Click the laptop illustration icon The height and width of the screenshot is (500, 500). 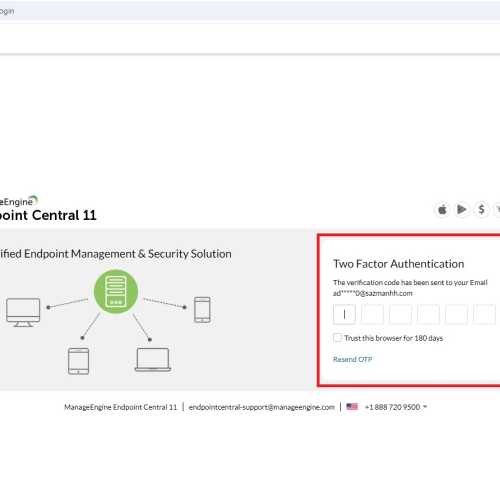(x=153, y=360)
